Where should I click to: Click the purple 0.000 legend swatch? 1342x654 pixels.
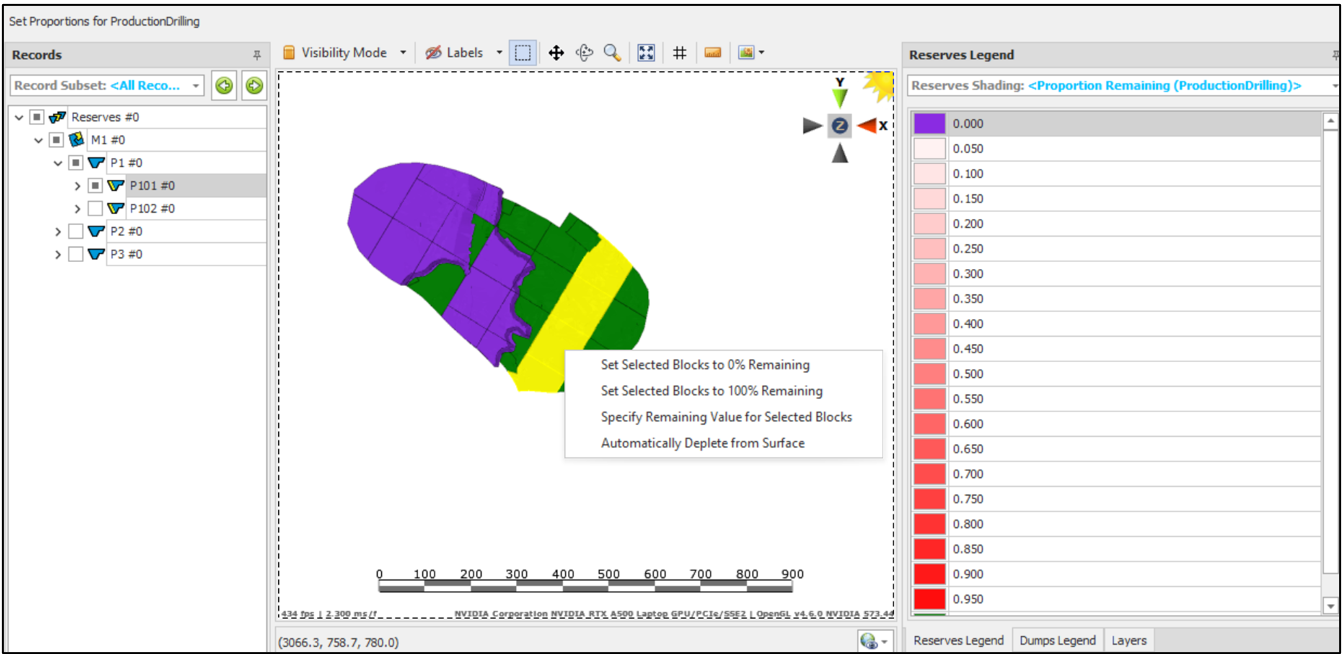click(x=929, y=124)
